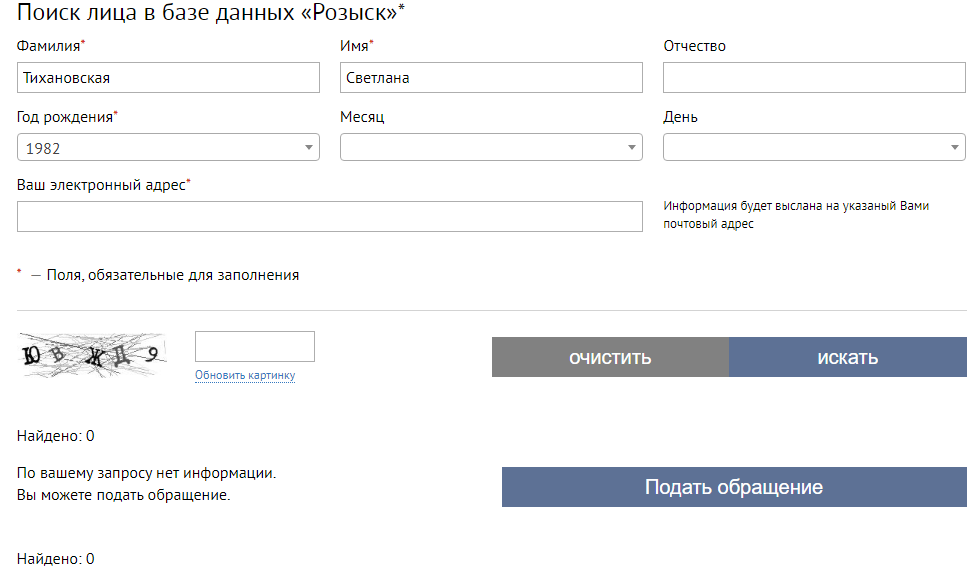Click the empty Отчество text field

pyautogui.click(x=814, y=78)
